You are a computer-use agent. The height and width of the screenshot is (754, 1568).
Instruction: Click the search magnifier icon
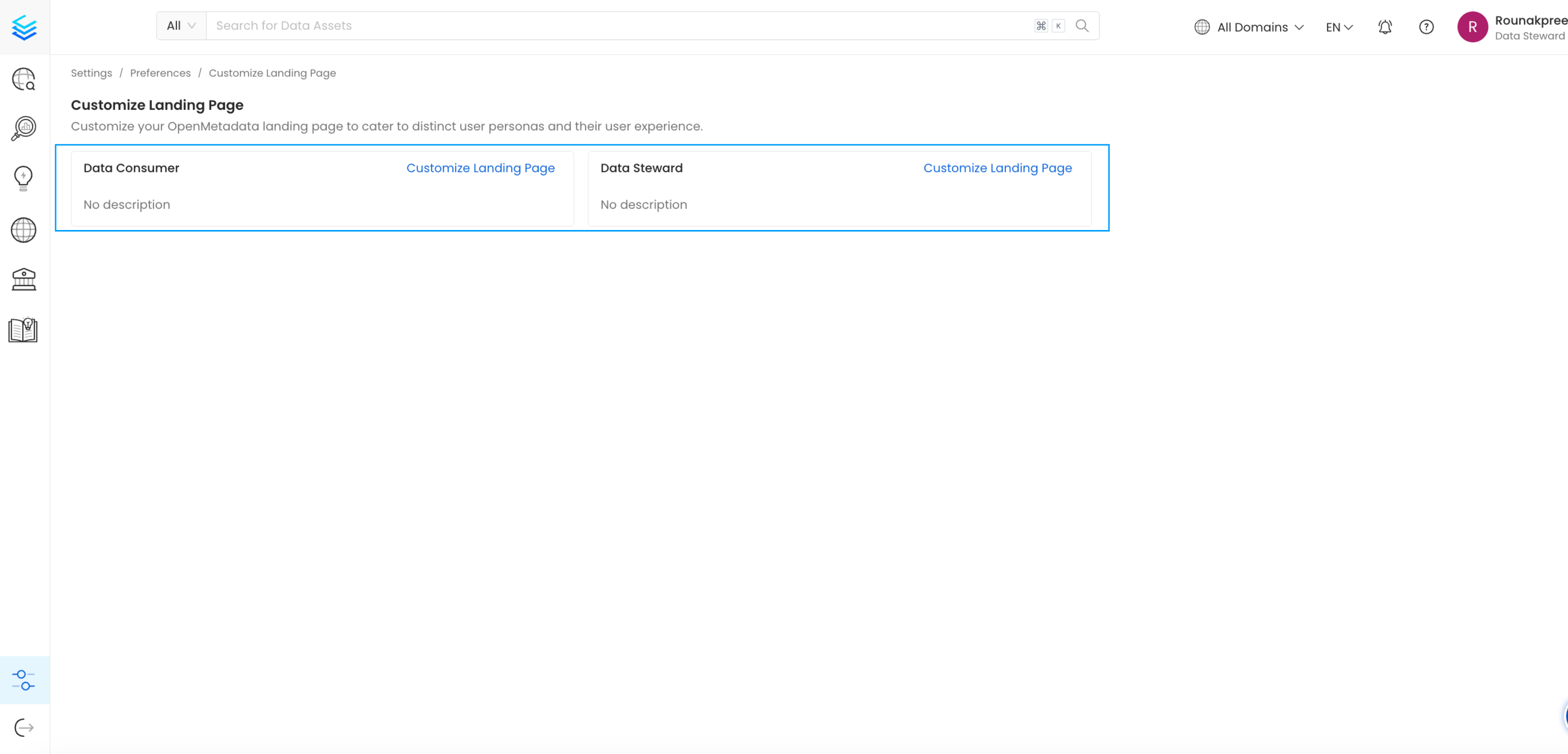(x=1082, y=26)
